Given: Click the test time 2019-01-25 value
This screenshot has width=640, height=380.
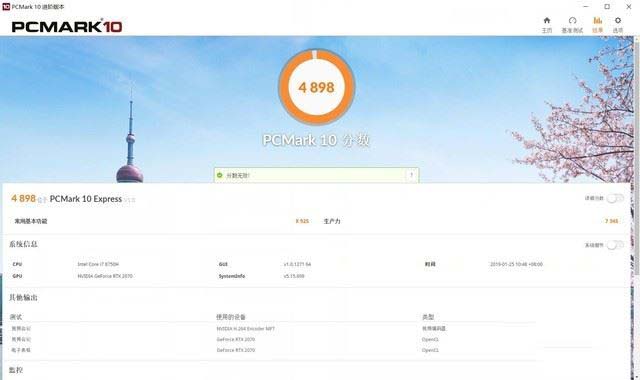Looking at the screenshot, I should 516,264.
